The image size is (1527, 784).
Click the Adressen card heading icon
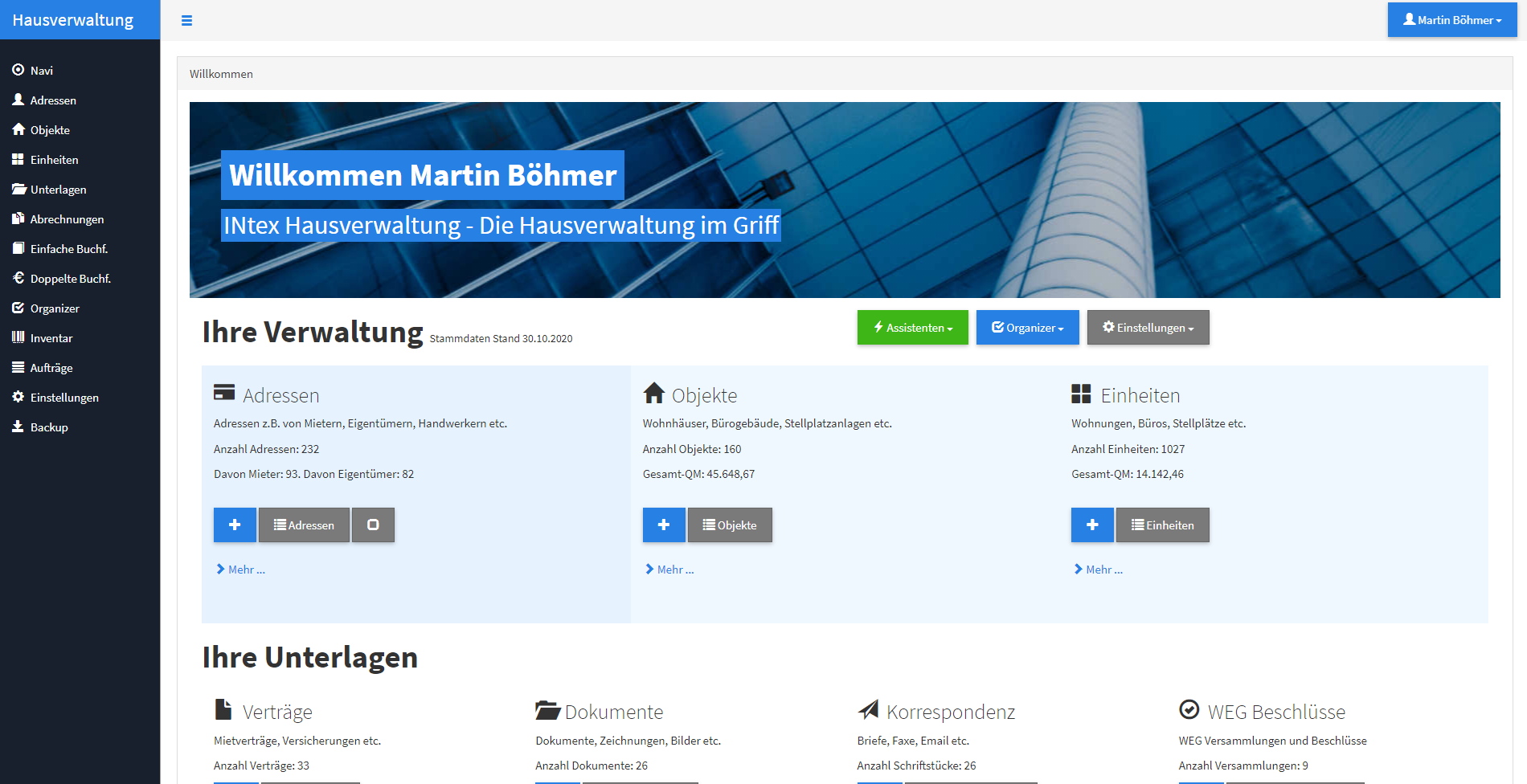click(x=224, y=393)
